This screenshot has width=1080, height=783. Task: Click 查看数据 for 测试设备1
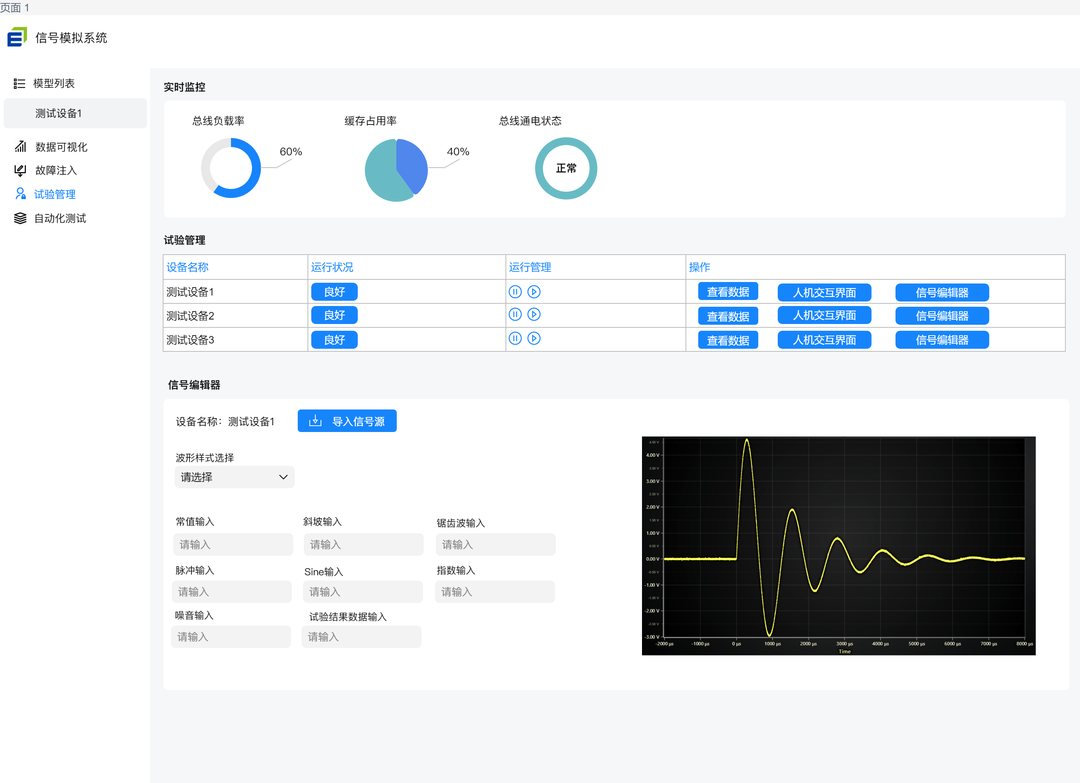coord(728,292)
